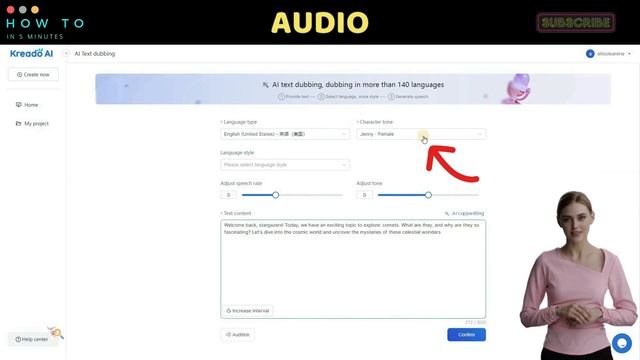
Task: Click the AI copywriting link
Action: pos(464,213)
